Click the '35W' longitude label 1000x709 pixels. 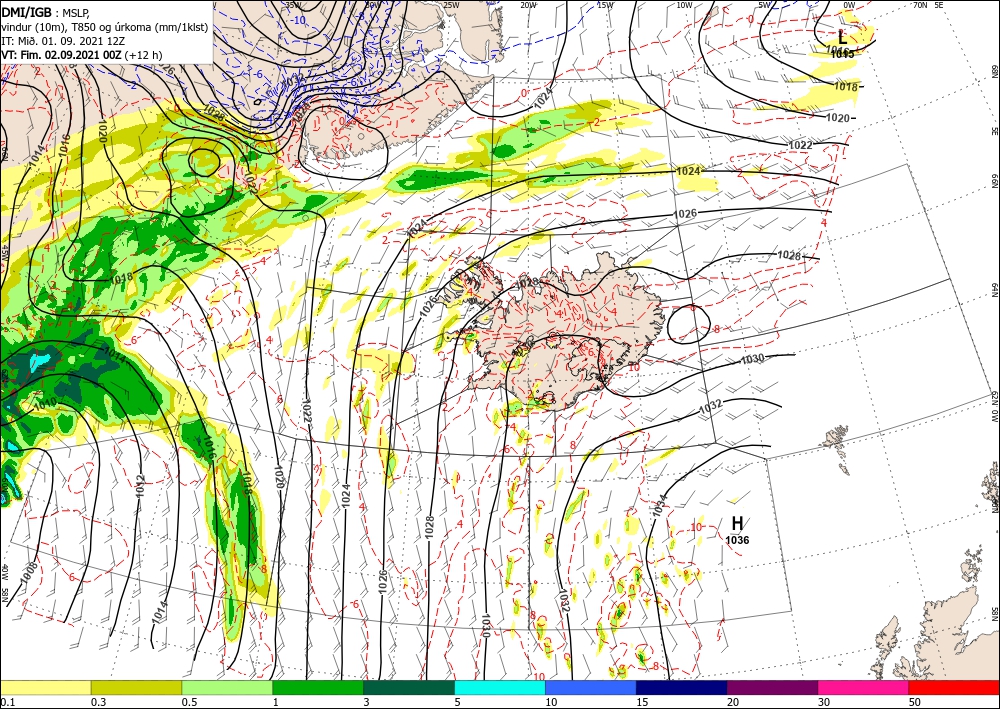coord(293,5)
